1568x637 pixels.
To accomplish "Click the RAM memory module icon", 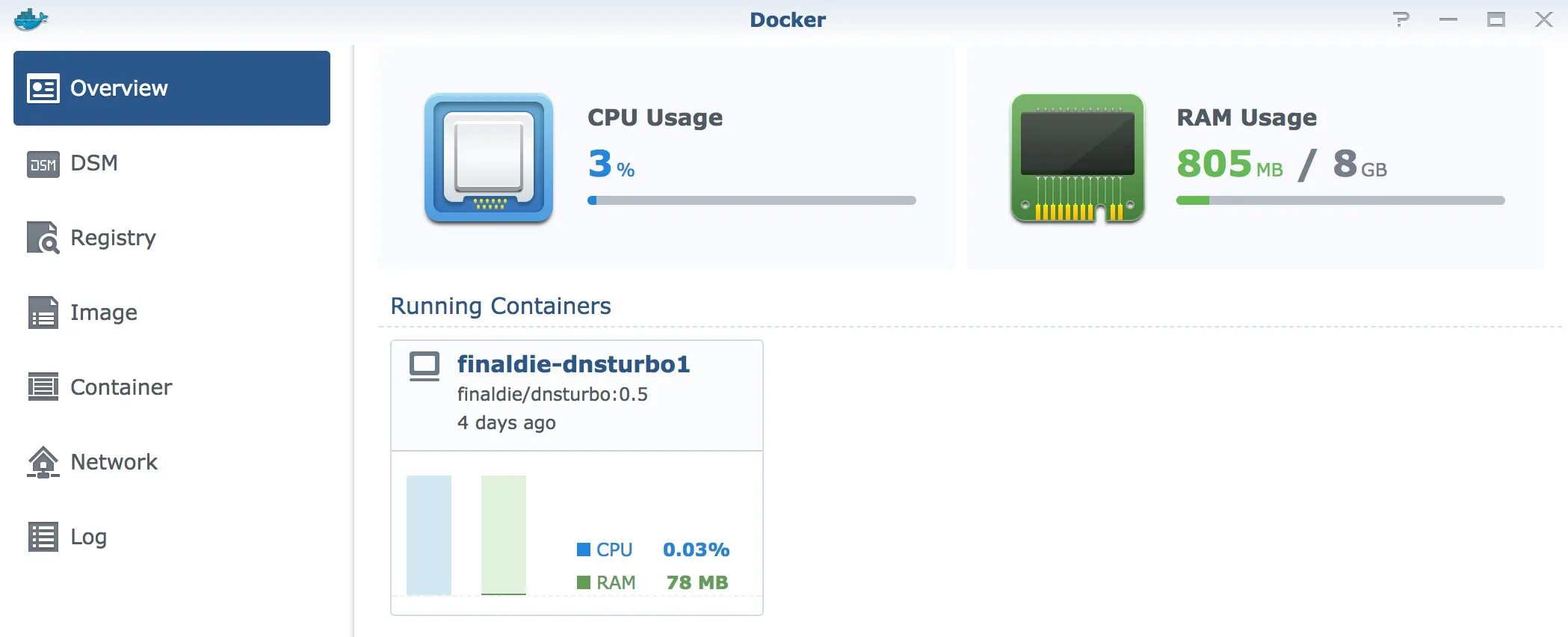I will click(x=1077, y=158).
